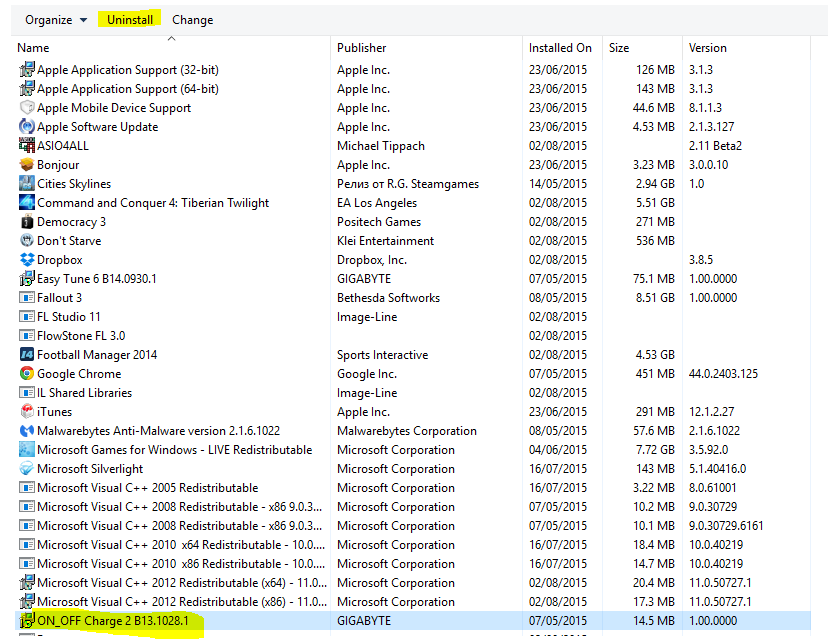Select the FlowStone FL 3.0 icon
The image size is (828, 639).
tap(27, 336)
